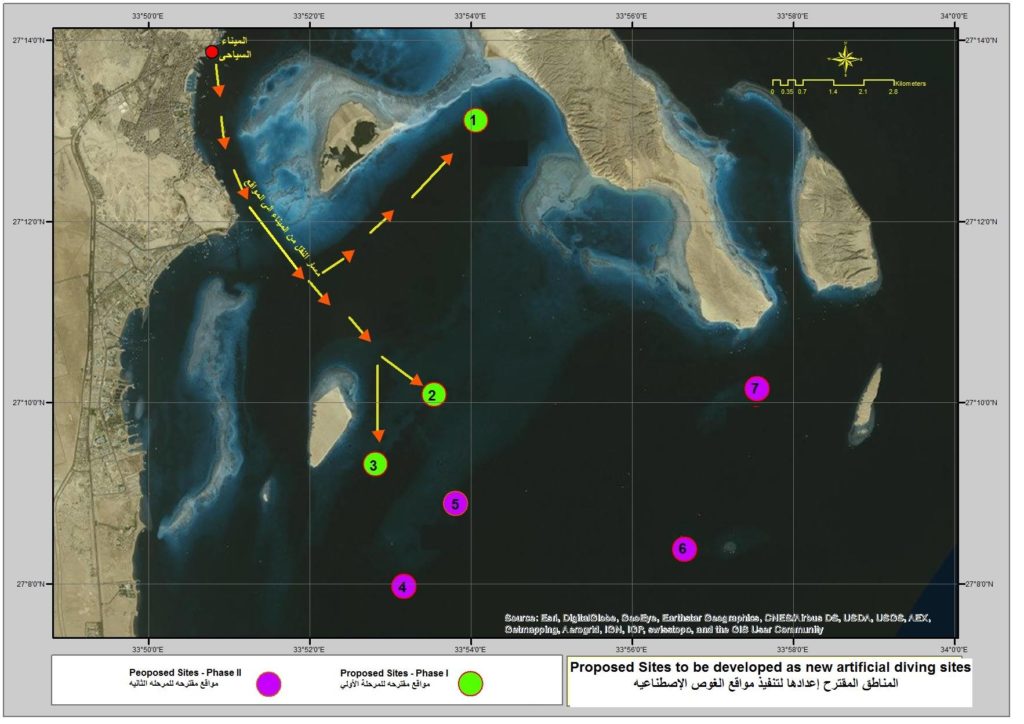1024x724 pixels.
Task: Click magenta site marker number 6
Action: click(x=683, y=548)
